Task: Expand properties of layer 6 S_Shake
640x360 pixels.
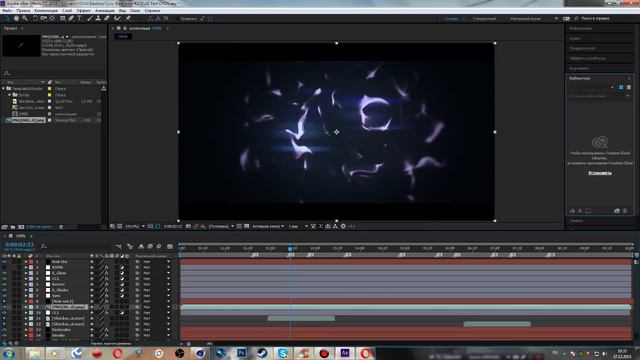Action: [x=26, y=290]
